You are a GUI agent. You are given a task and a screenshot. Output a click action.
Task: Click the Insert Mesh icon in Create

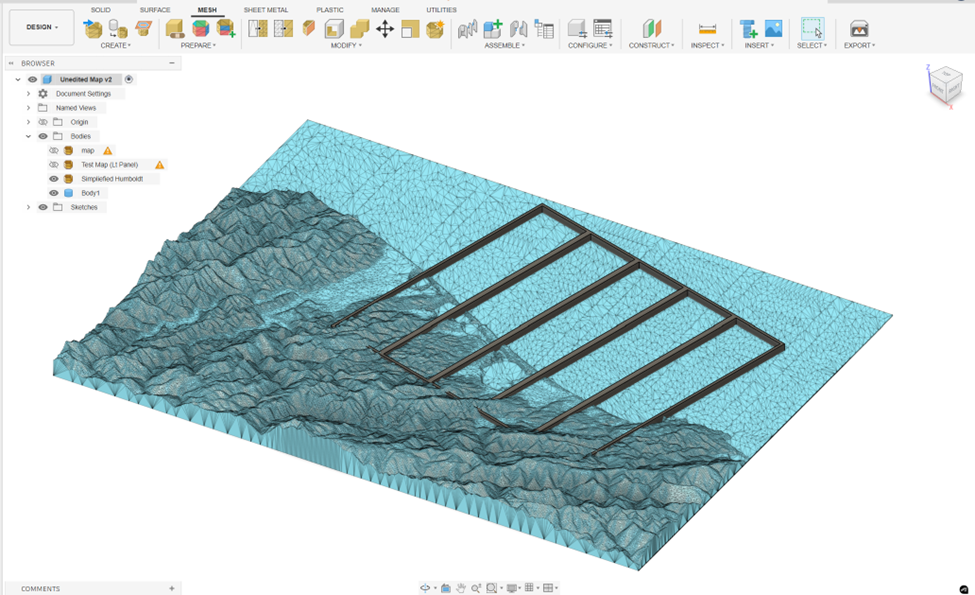(93, 29)
